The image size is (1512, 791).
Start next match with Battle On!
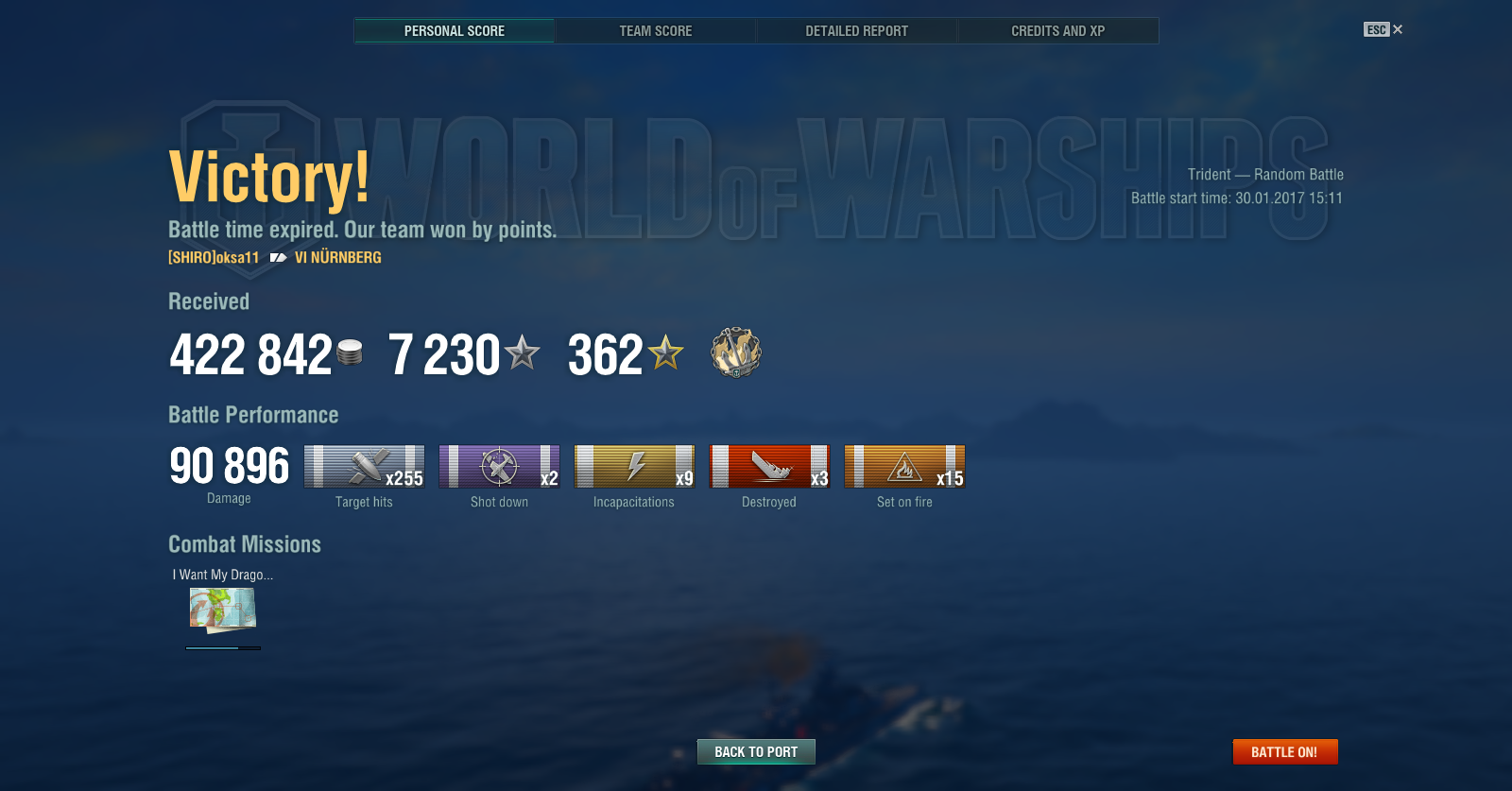(1285, 752)
